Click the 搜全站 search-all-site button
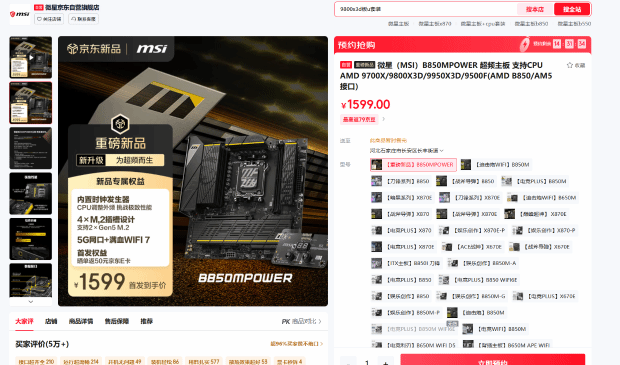The height and width of the screenshot is (365, 620). (x=572, y=9)
